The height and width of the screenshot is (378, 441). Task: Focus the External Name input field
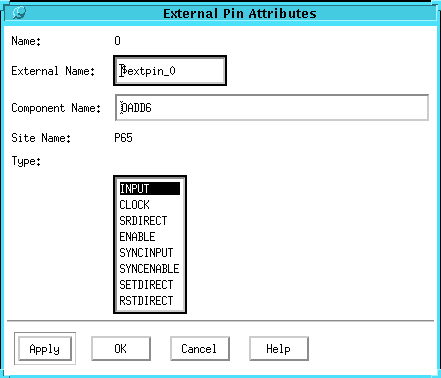[170, 71]
